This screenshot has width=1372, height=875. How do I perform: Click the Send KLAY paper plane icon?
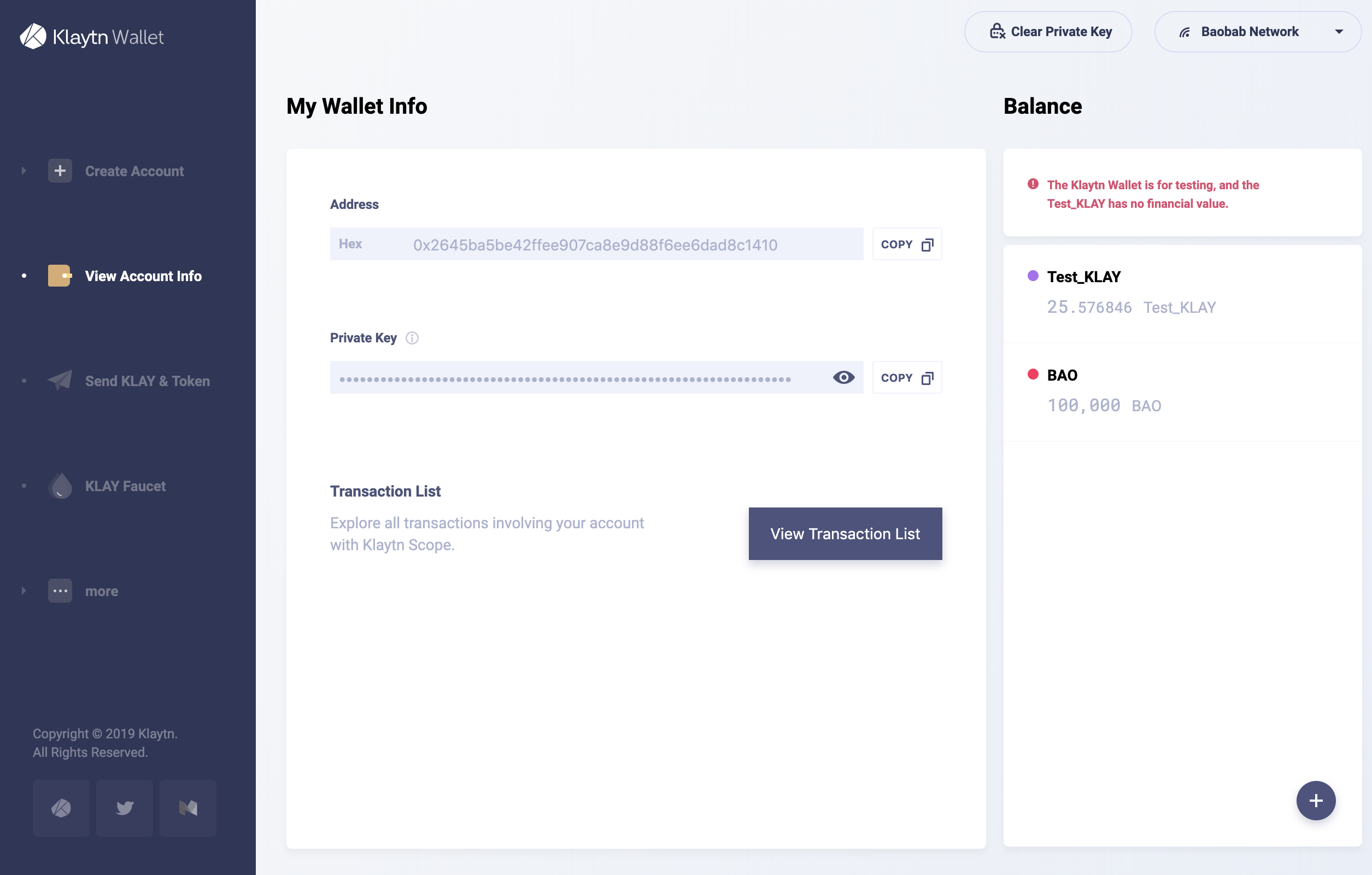(60, 381)
